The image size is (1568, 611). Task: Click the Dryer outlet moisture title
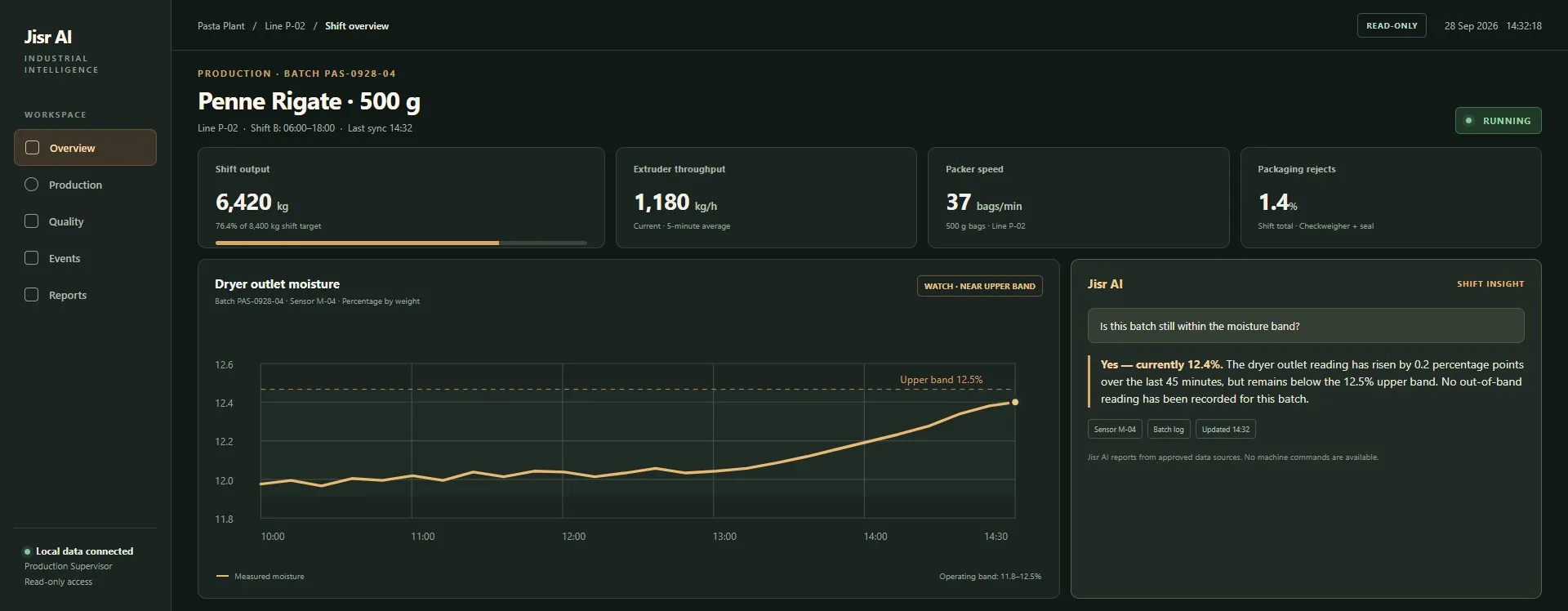(x=277, y=284)
